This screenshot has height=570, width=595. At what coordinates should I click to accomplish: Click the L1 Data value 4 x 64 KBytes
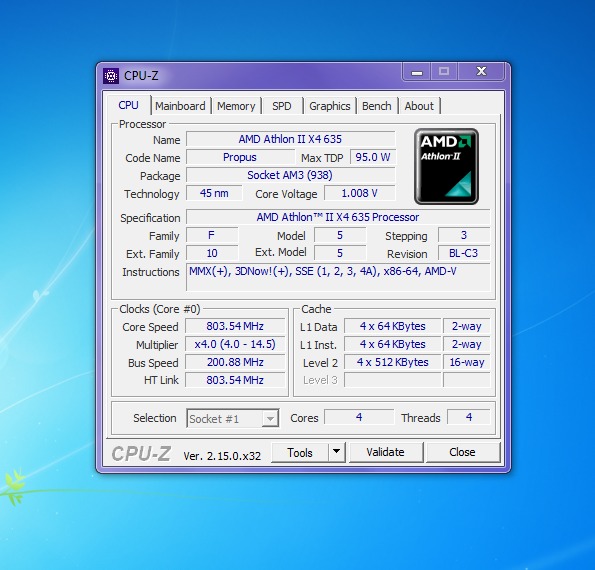[x=393, y=326]
